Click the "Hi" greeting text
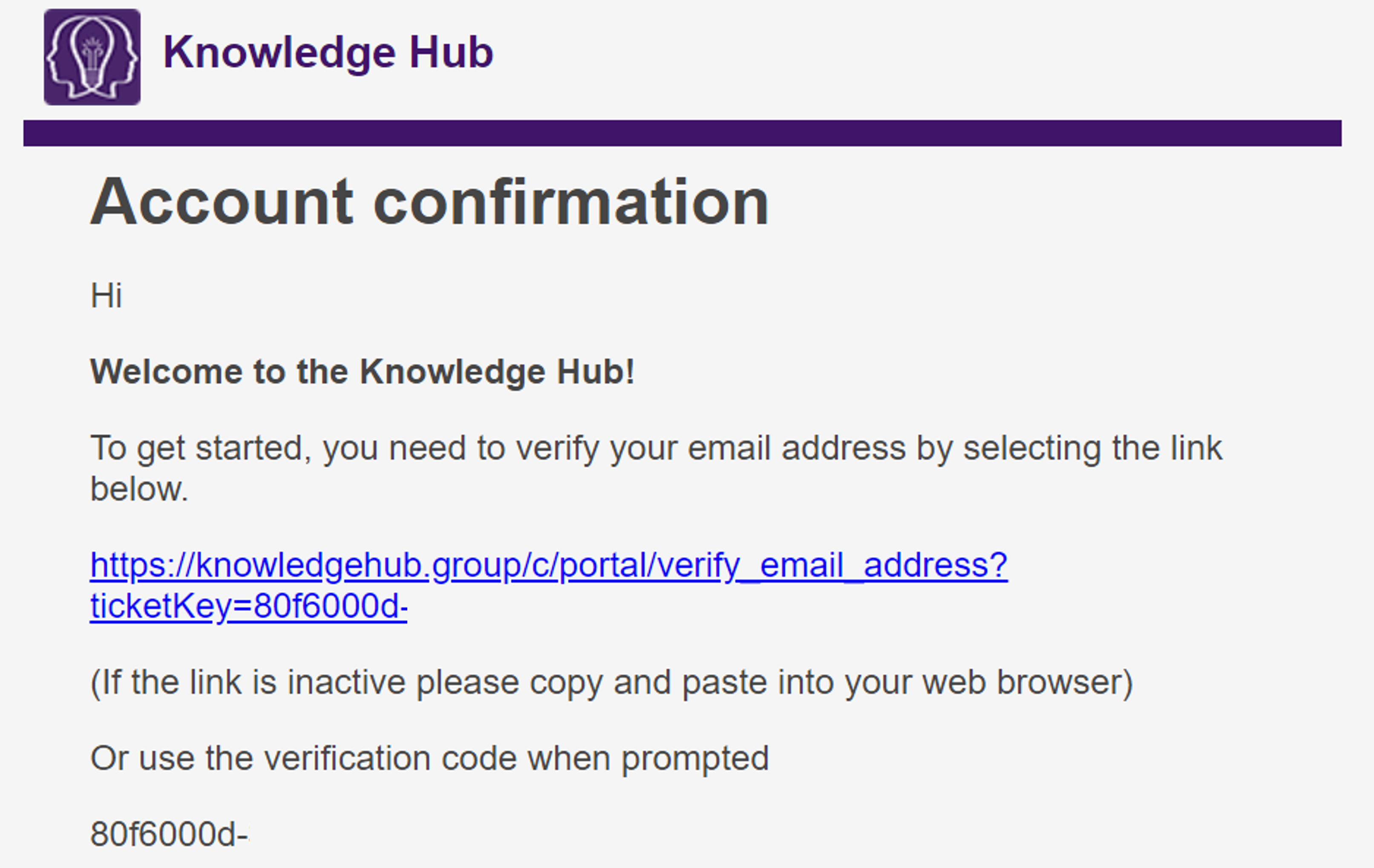1374x868 pixels. click(106, 296)
